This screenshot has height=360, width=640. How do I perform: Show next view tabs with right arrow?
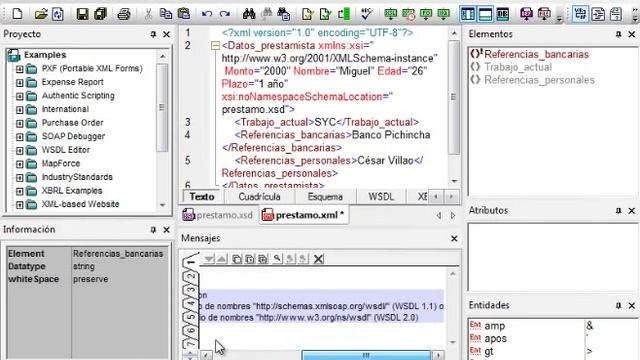pos(451,197)
